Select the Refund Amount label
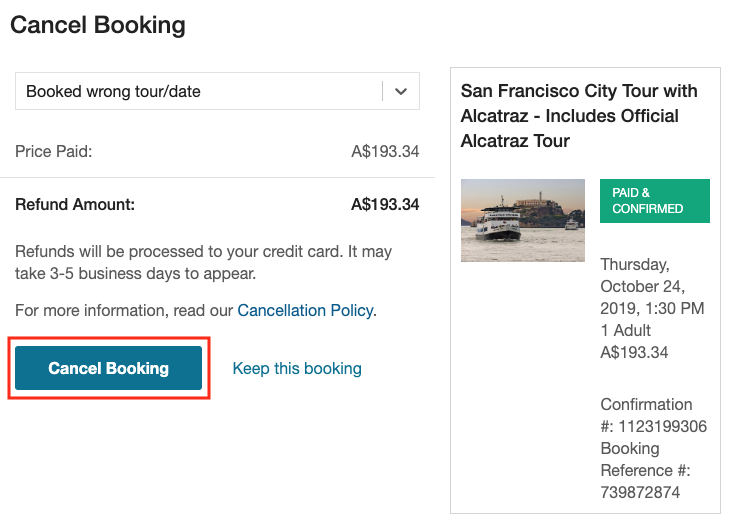Viewport: 734px width, 528px height. (75, 205)
